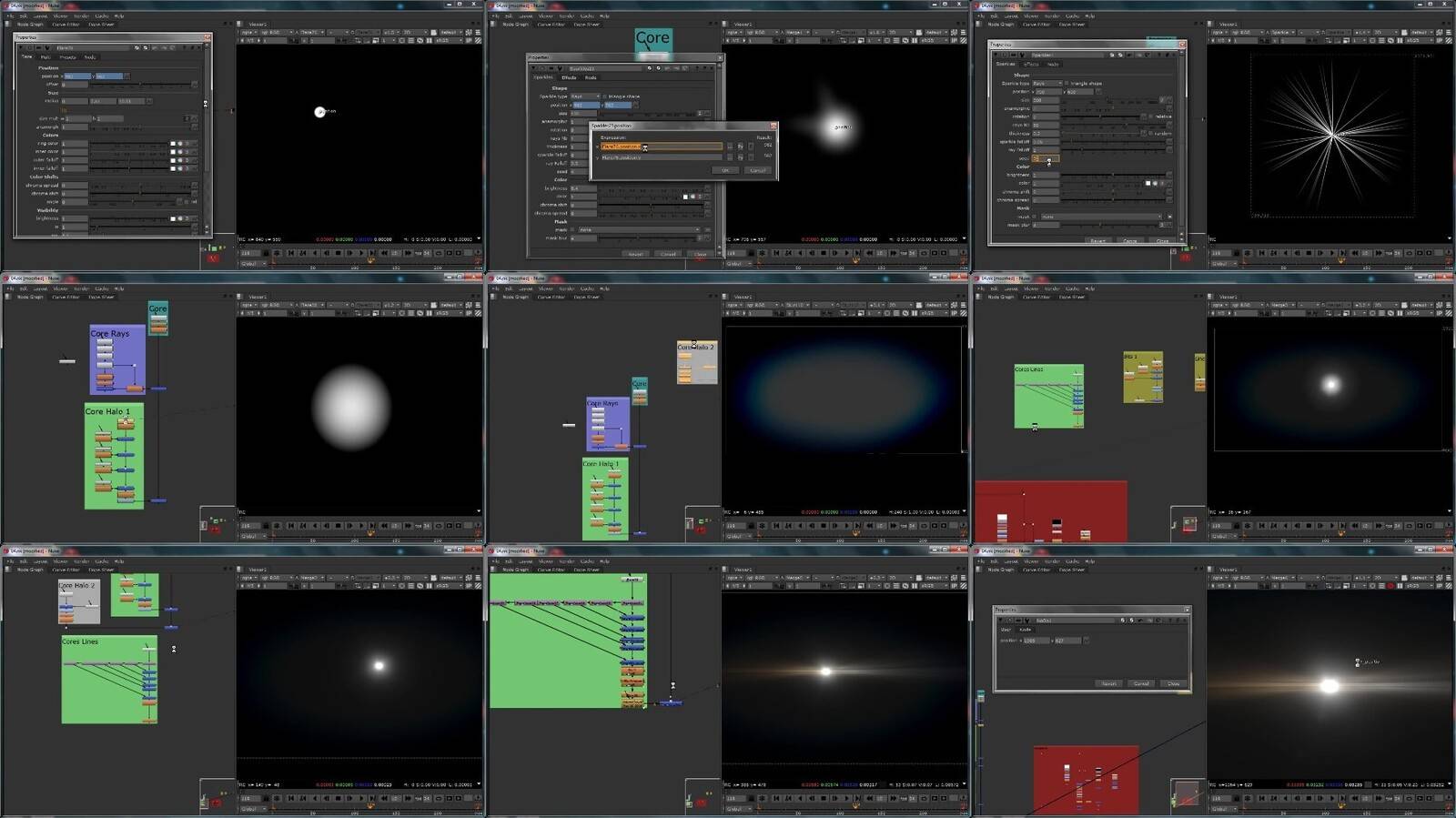
Task: Expression dialog window: open the viewer 2D dropdown
Action: 900,32
